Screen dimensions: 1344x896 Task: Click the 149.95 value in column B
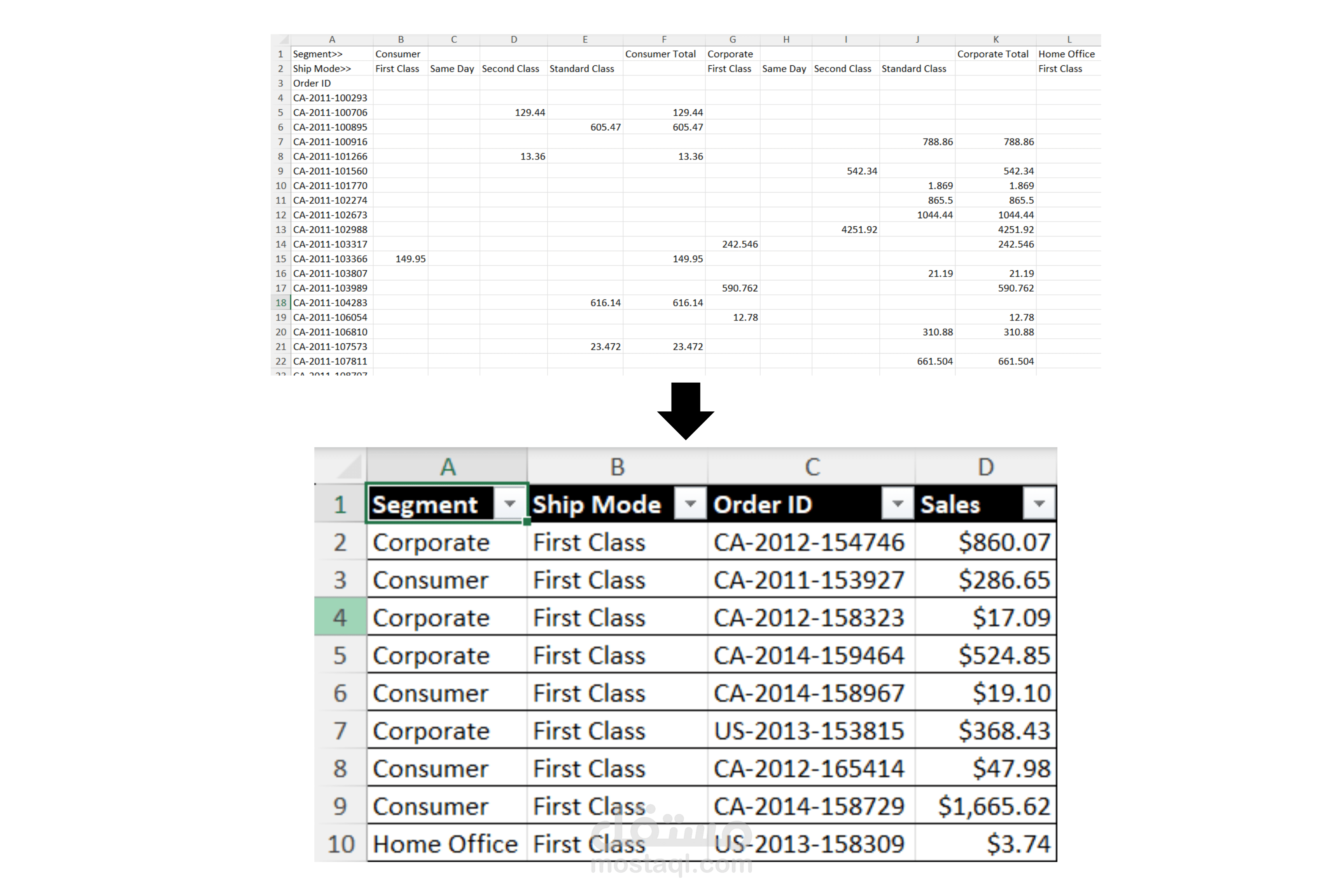pos(400,258)
